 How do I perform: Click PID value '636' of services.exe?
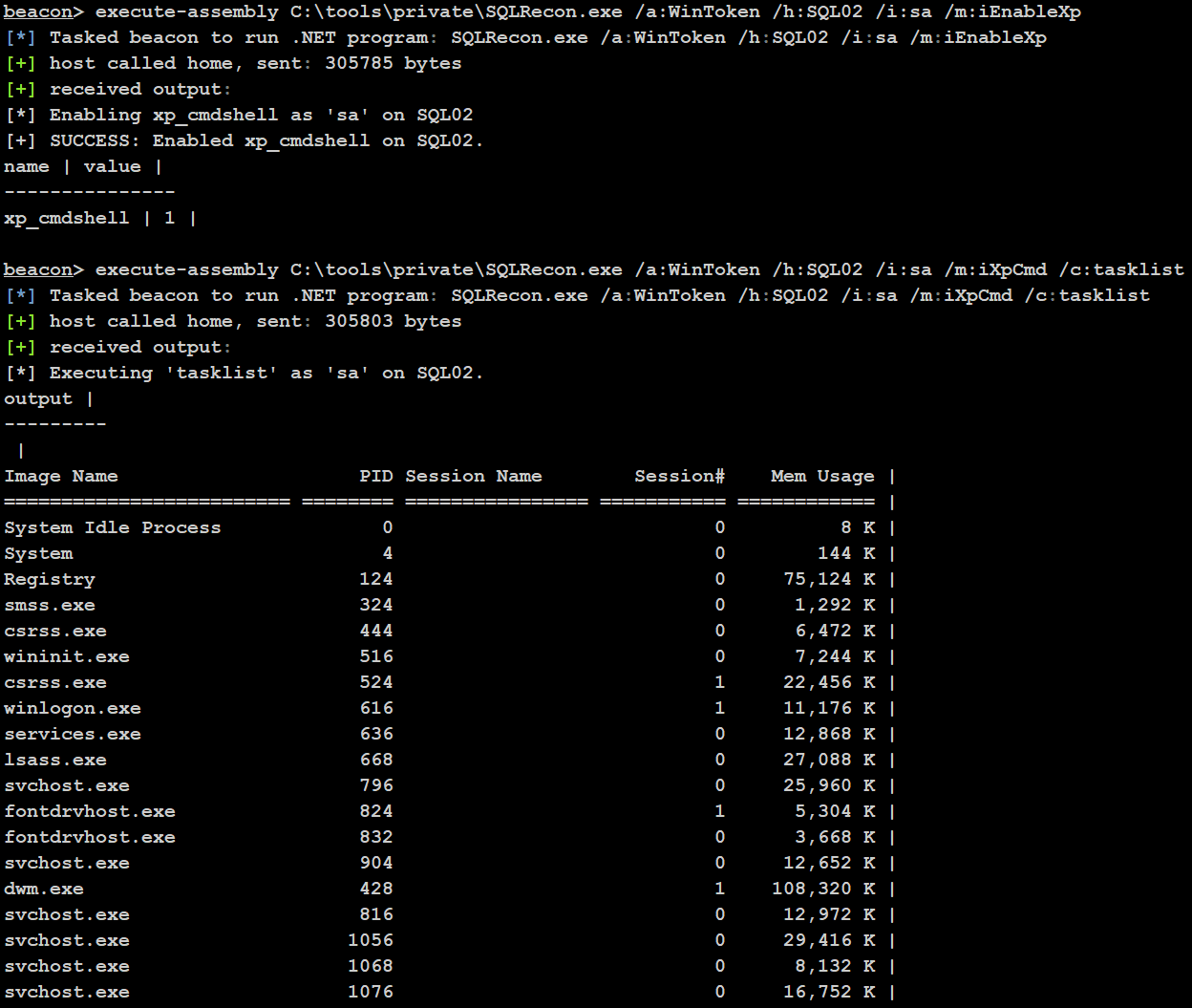tap(376, 734)
